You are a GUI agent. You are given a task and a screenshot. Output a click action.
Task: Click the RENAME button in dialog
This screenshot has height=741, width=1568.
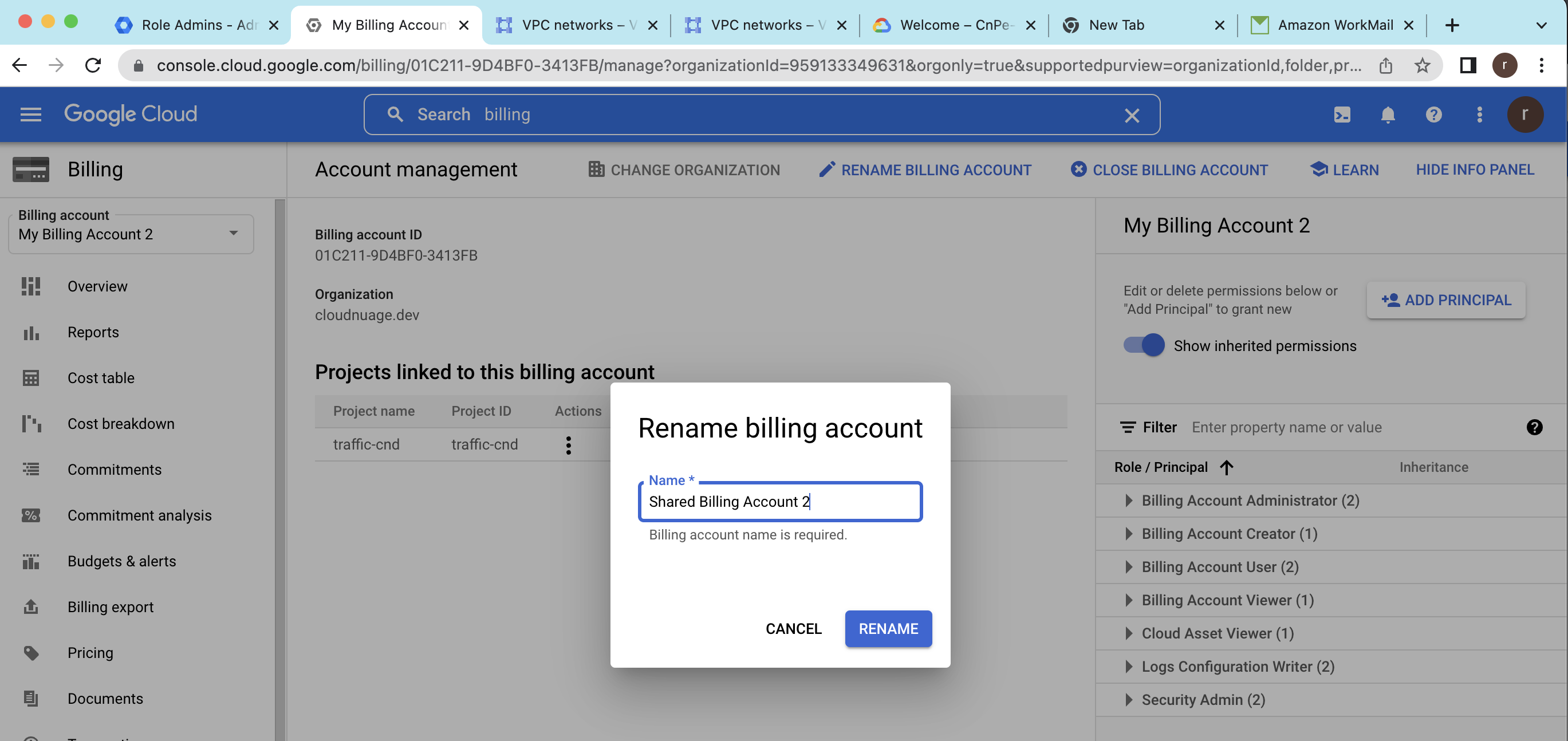click(x=888, y=628)
